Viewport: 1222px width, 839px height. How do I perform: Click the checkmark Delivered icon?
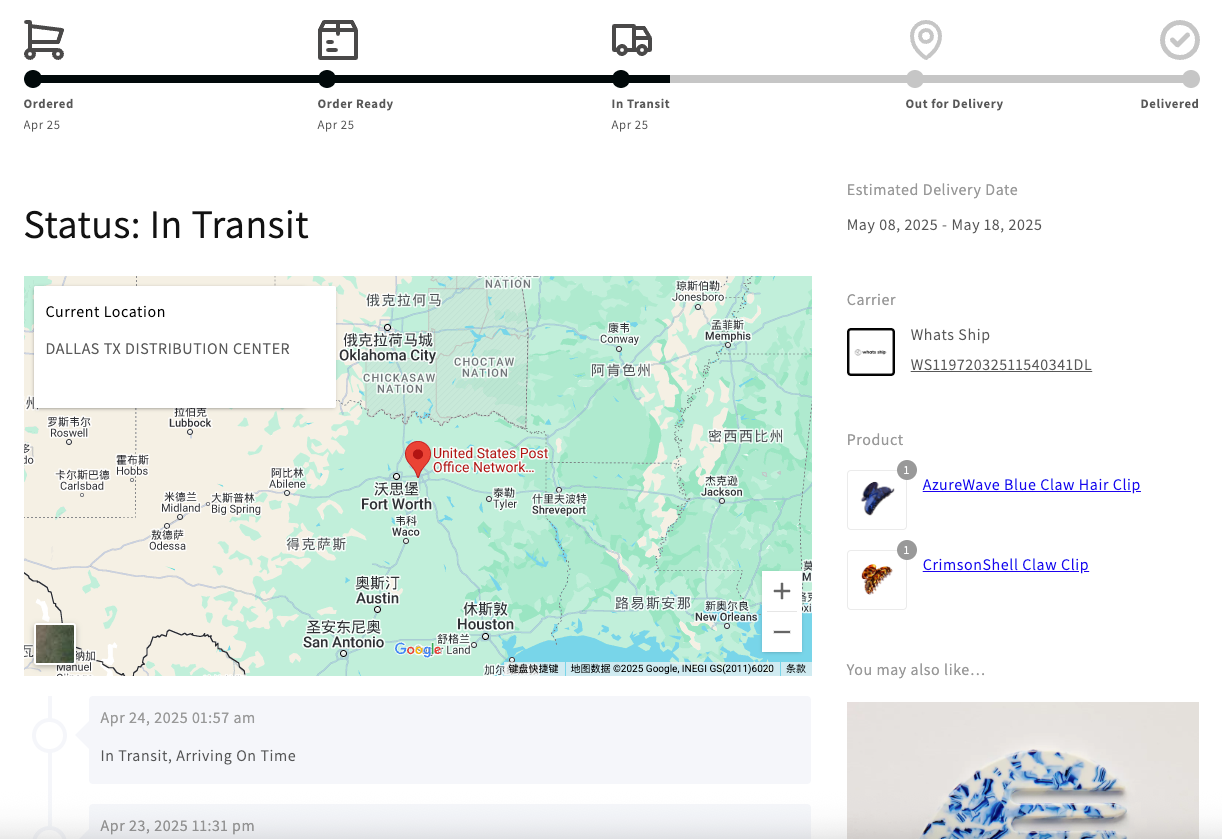coord(1180,40)
